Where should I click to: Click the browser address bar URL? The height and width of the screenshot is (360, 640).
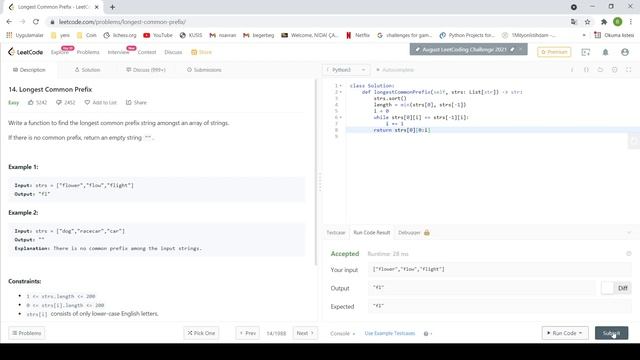[122, 22]
